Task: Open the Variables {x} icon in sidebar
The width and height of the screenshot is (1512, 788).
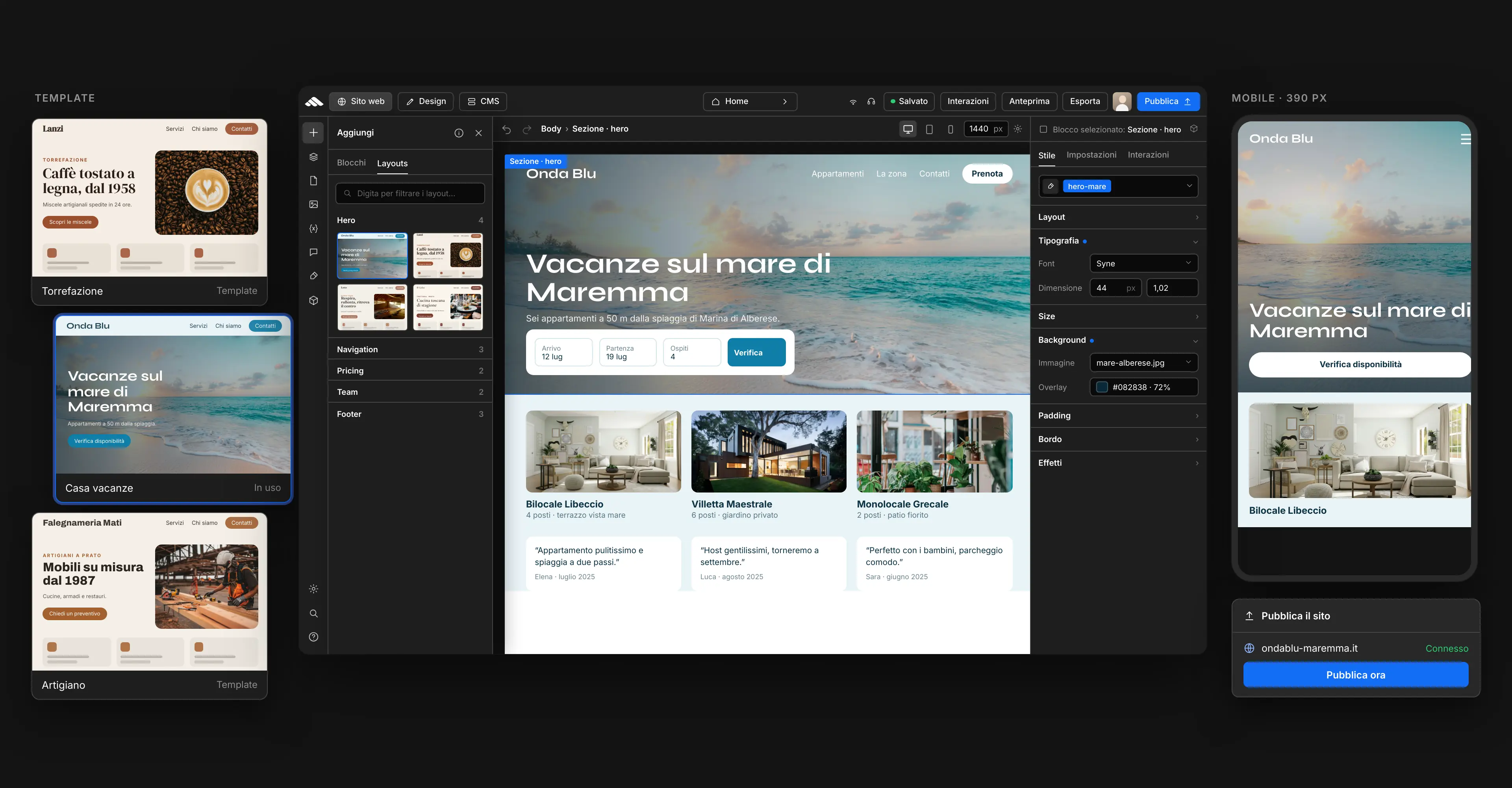Action: click(313, 229)
